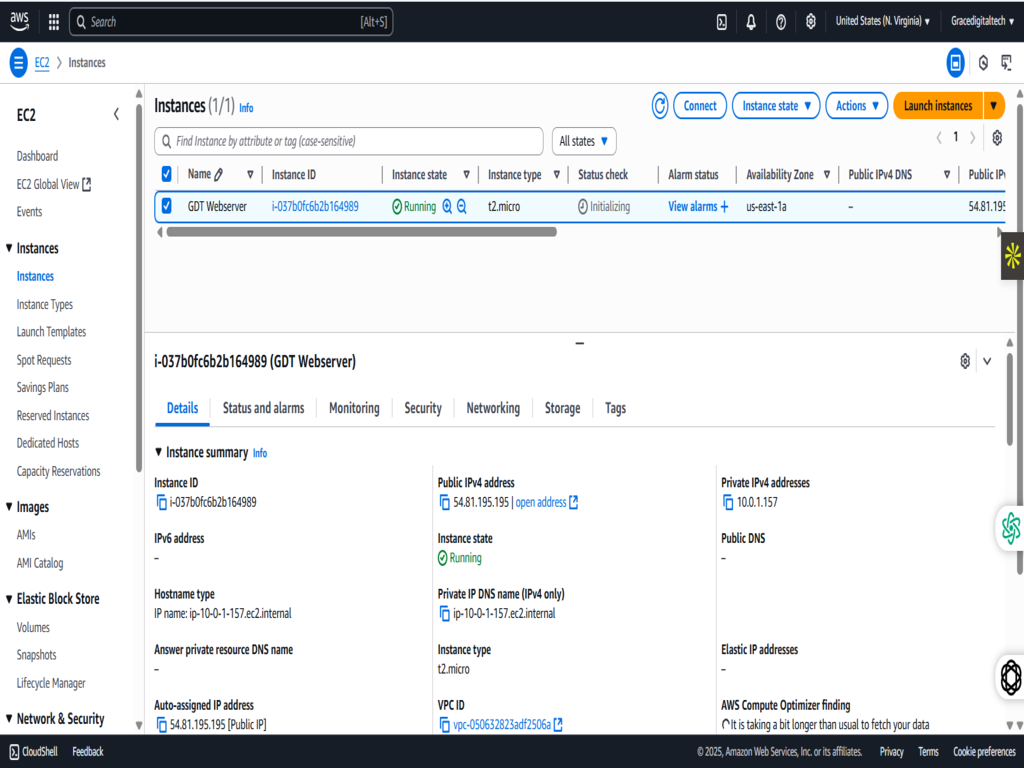
Task: Open Launch Templates in sidebar
Action: point(51,332)
